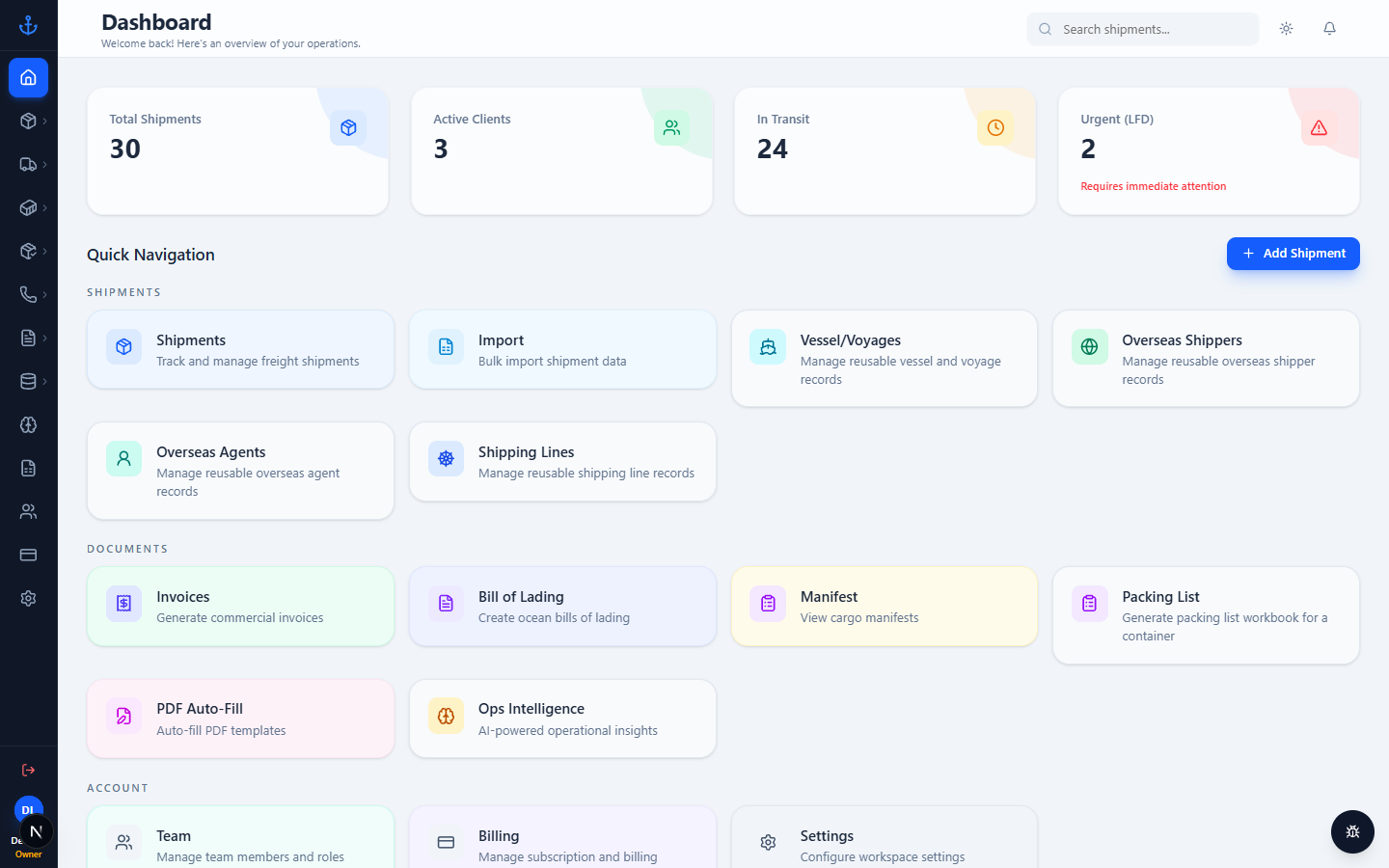This screenshot has width=1389, height=868.
Task: Click the In Transit clock icon
Action: [x=995, y=127]
